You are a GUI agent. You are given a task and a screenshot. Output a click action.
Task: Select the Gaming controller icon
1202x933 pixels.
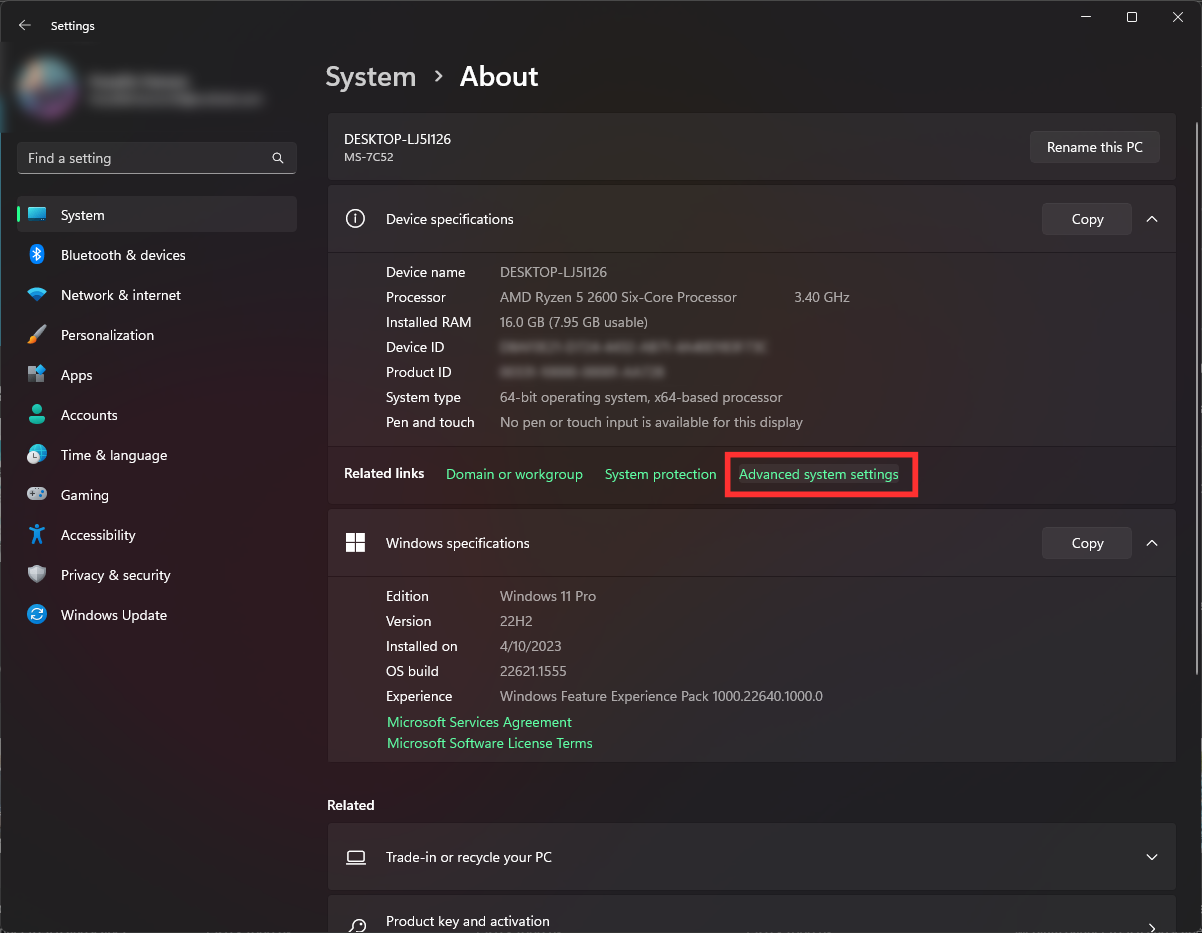(x=37, y=495)
